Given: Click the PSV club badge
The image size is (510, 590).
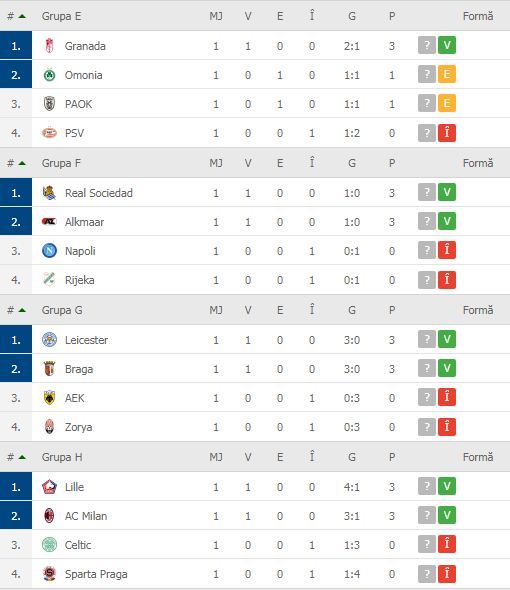Looking at the screenshot, I should 49,133.
